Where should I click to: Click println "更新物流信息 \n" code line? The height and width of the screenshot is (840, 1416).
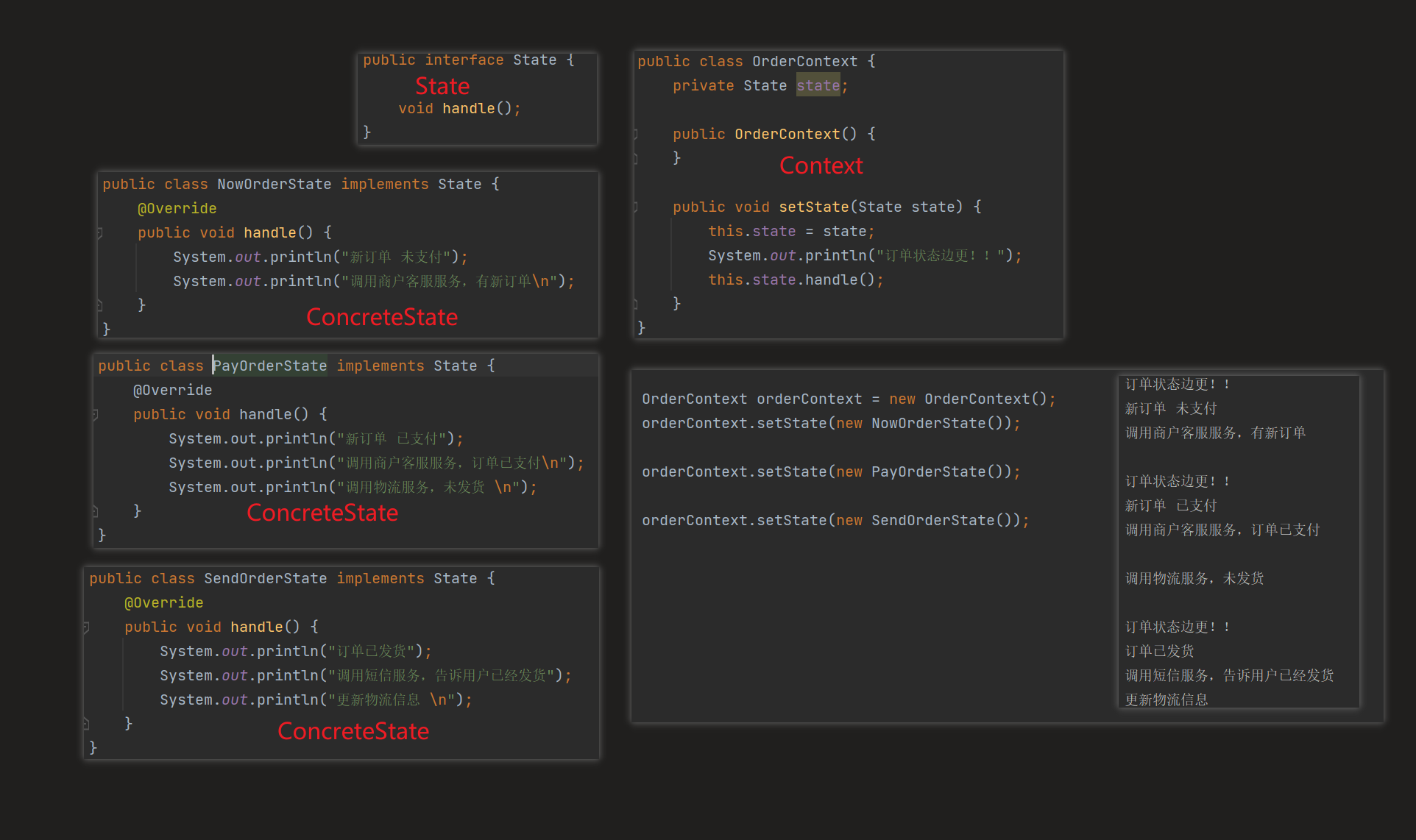316,700
